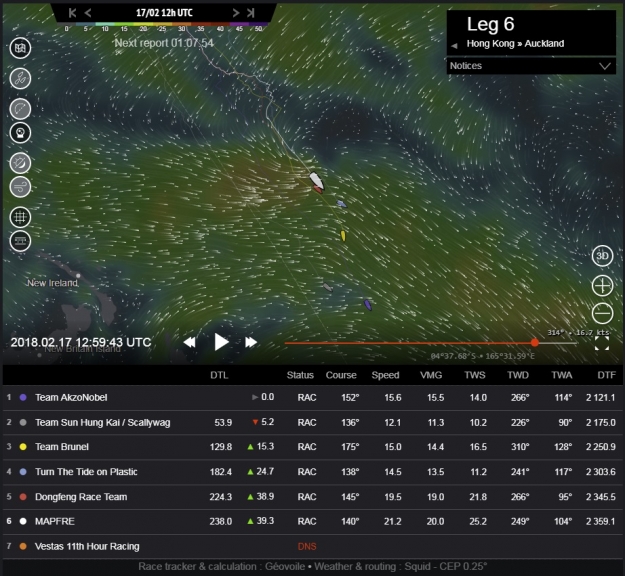Screen dimensions: 625x576
Task: Sort table by DTL column header
Action: point(219,375)
